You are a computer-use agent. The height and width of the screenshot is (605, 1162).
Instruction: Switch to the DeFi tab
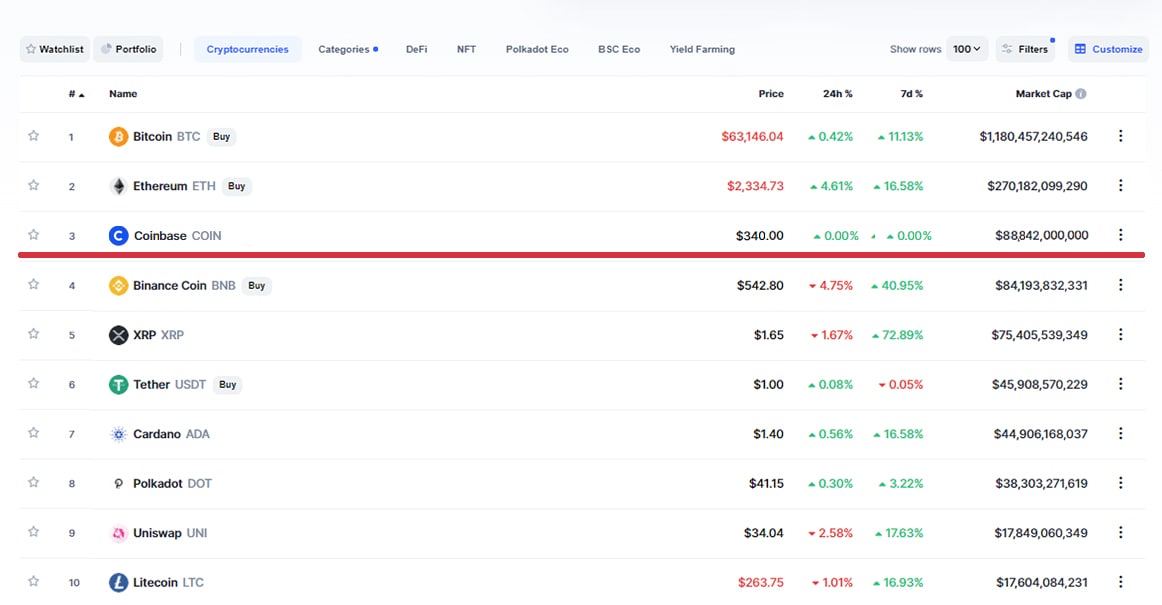416,49
